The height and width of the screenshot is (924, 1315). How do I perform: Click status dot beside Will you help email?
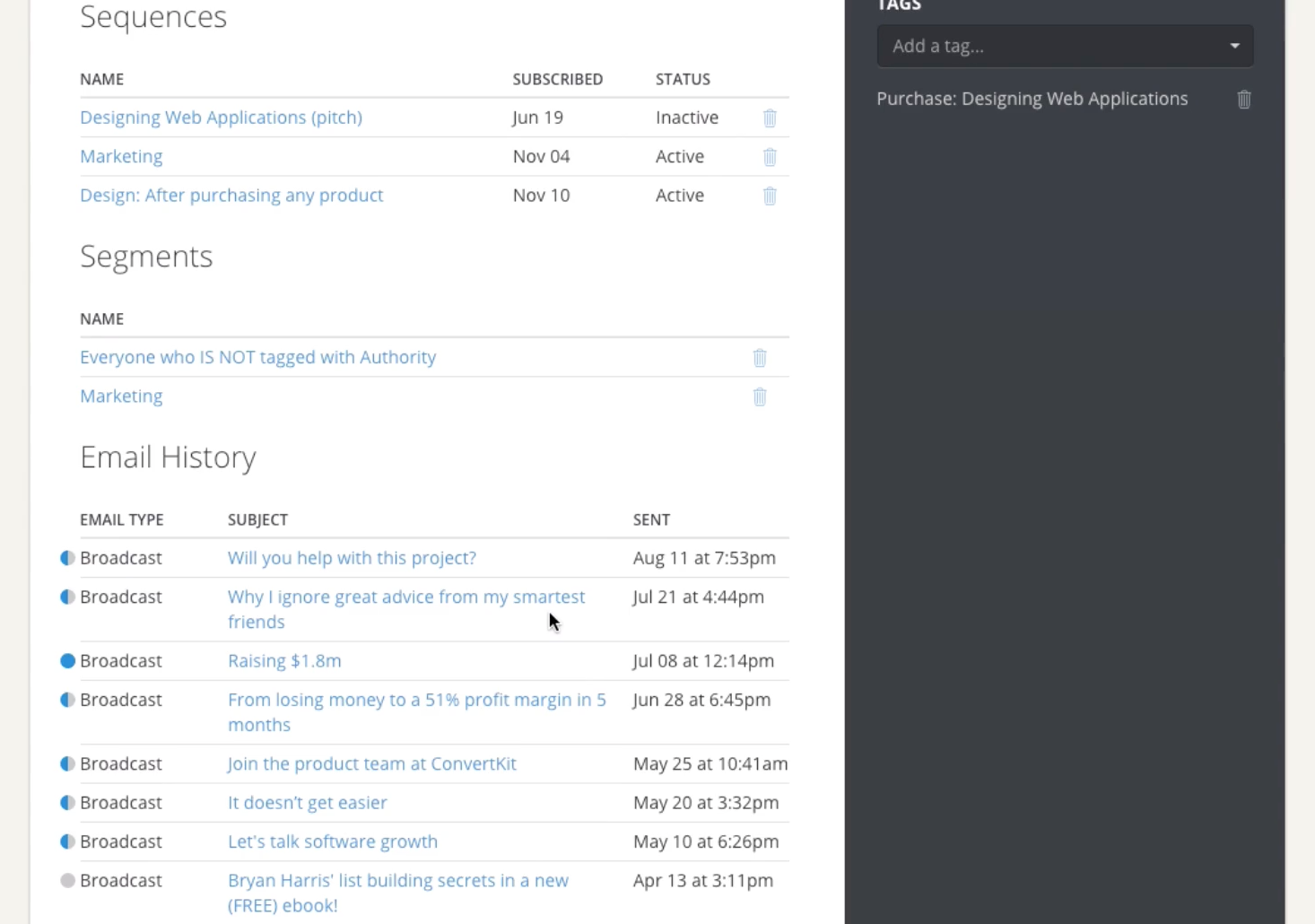point(67,558)
